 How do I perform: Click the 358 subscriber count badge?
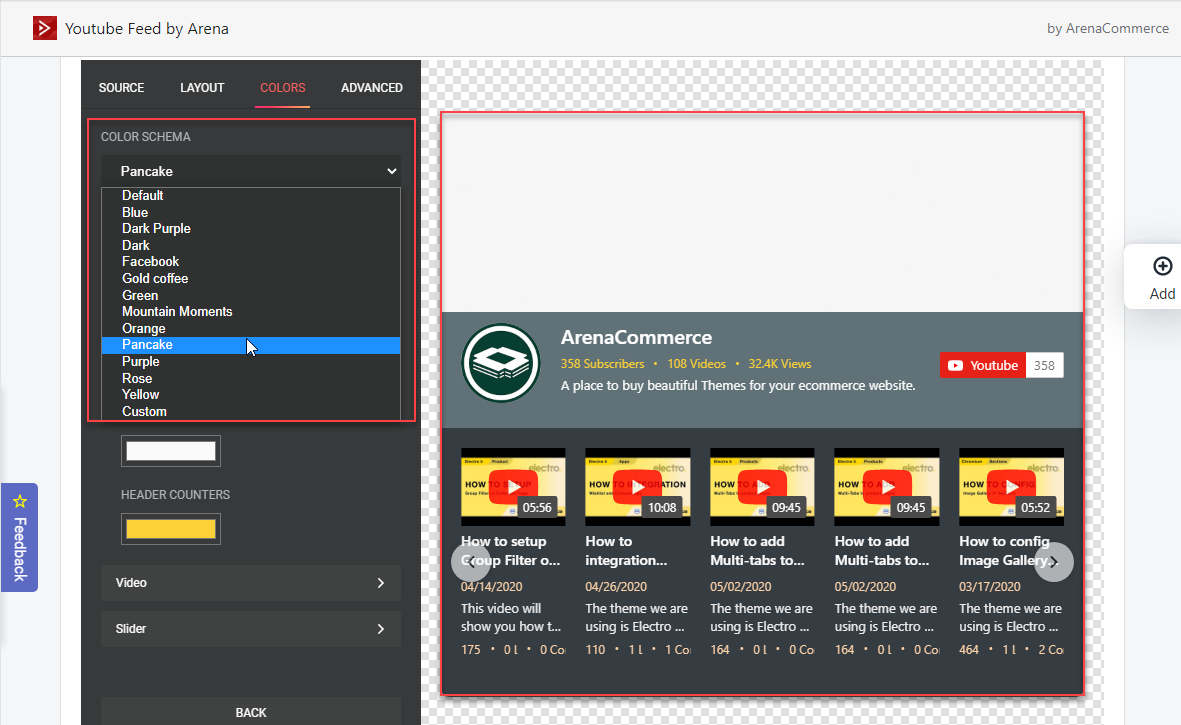pyautogui.click(x=1044, y=365)
